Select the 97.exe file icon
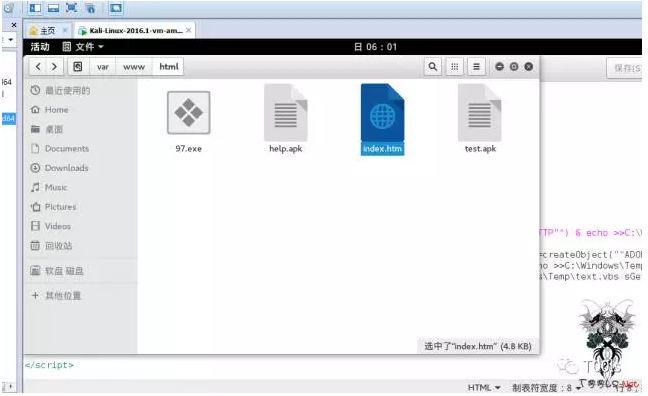The image size is (648, 396). [x=188, y=112]
